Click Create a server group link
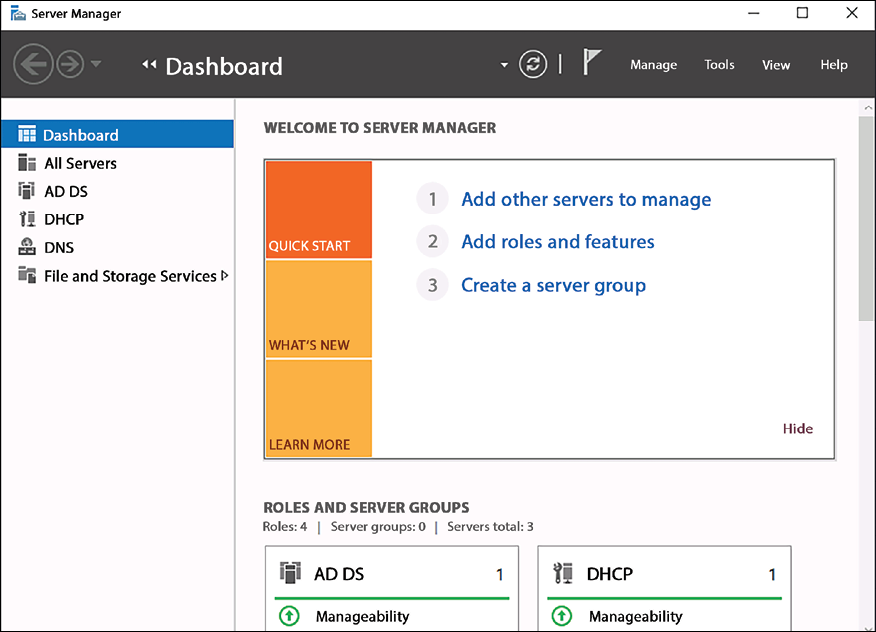The width and height of the screenshot is (876, 632). pyautogui.click(x=553, y=286)
